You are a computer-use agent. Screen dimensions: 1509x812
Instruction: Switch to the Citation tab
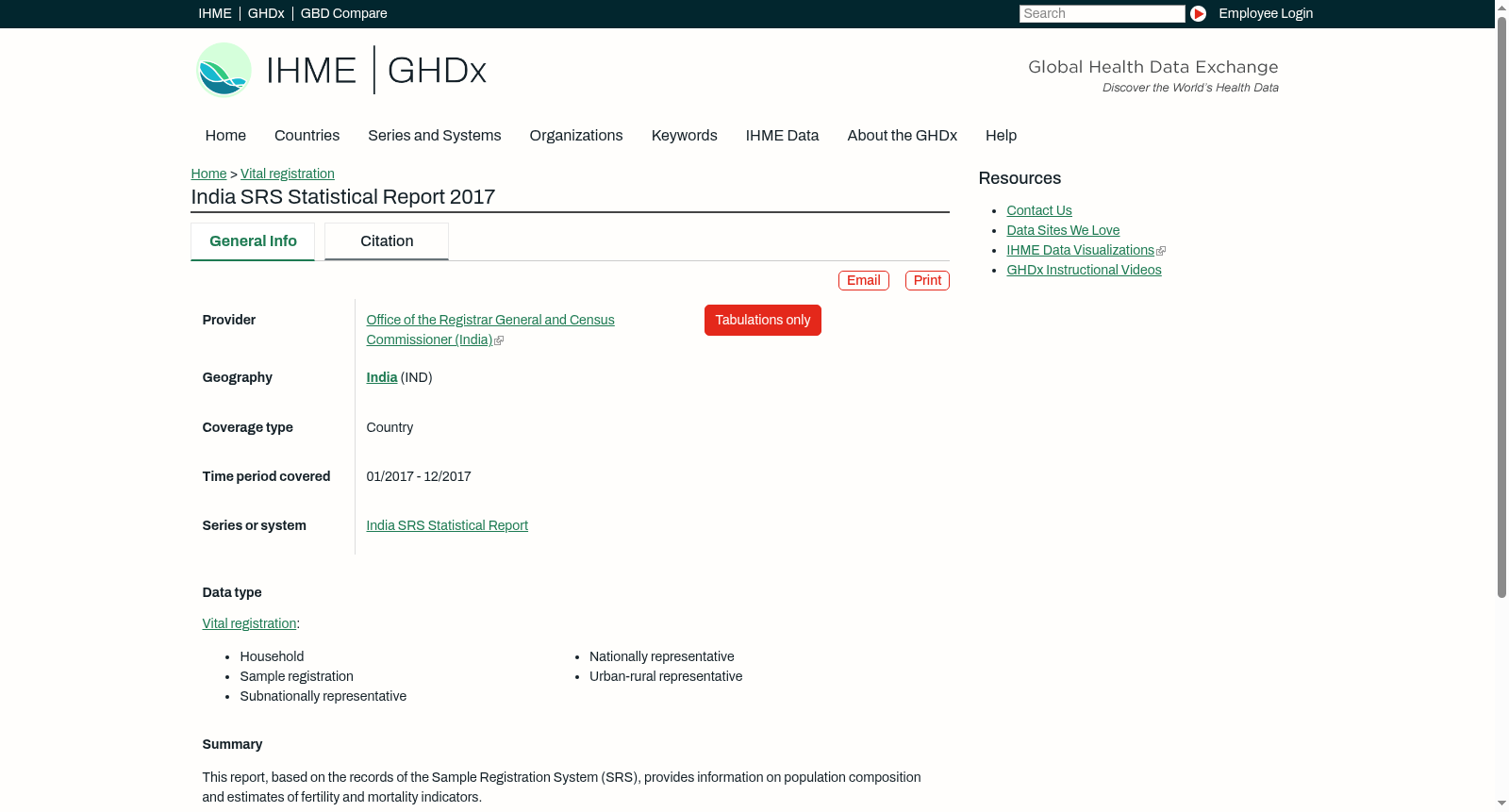(387, 241)
